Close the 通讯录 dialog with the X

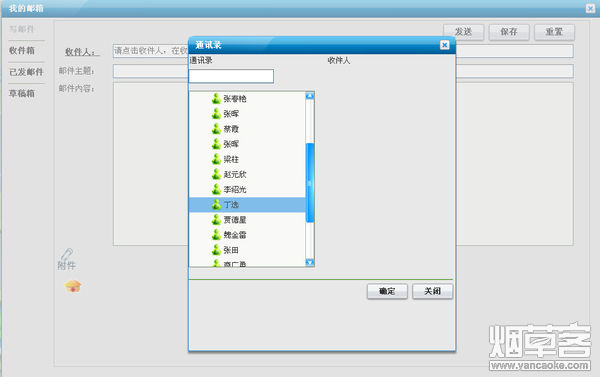pyautogui.click(x=445, y=45)
